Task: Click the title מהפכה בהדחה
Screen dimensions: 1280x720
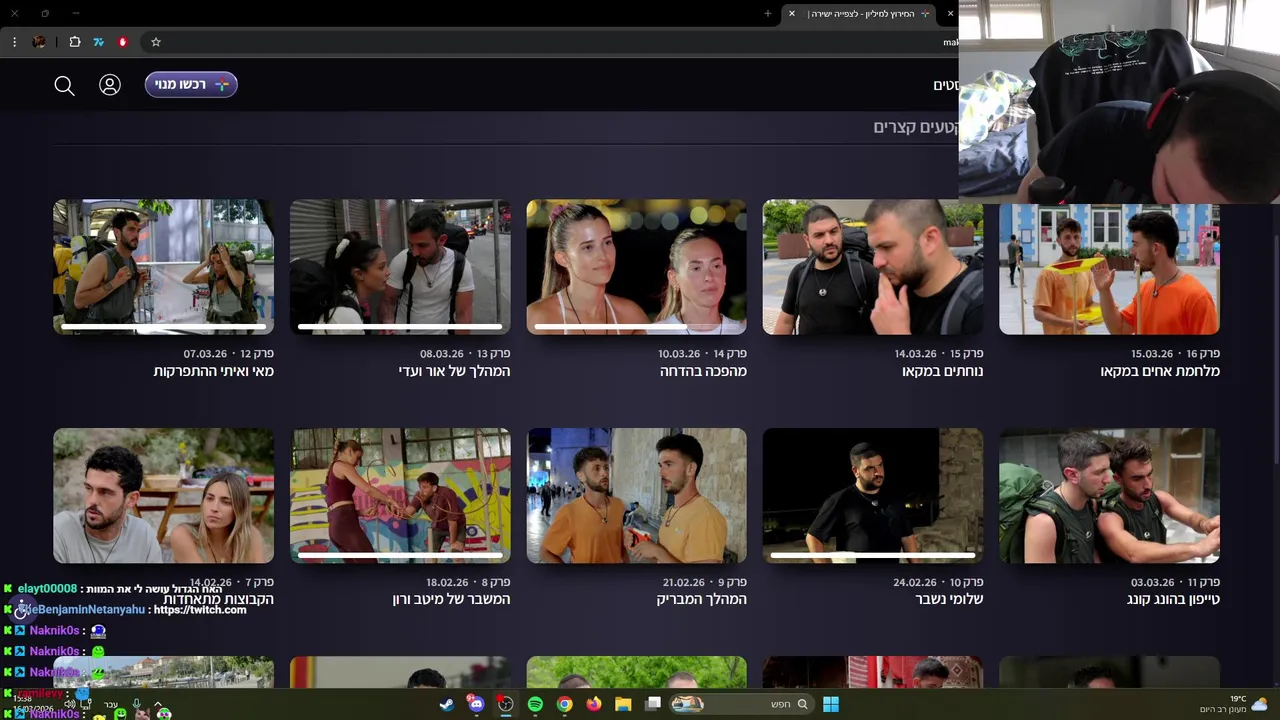Action: point(703,371)
